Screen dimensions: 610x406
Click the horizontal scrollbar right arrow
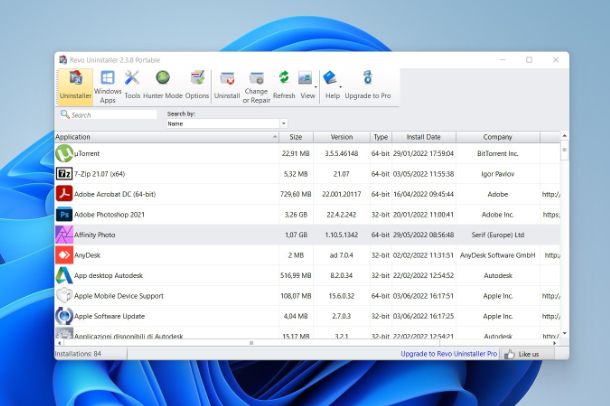[x=555, y=343]
